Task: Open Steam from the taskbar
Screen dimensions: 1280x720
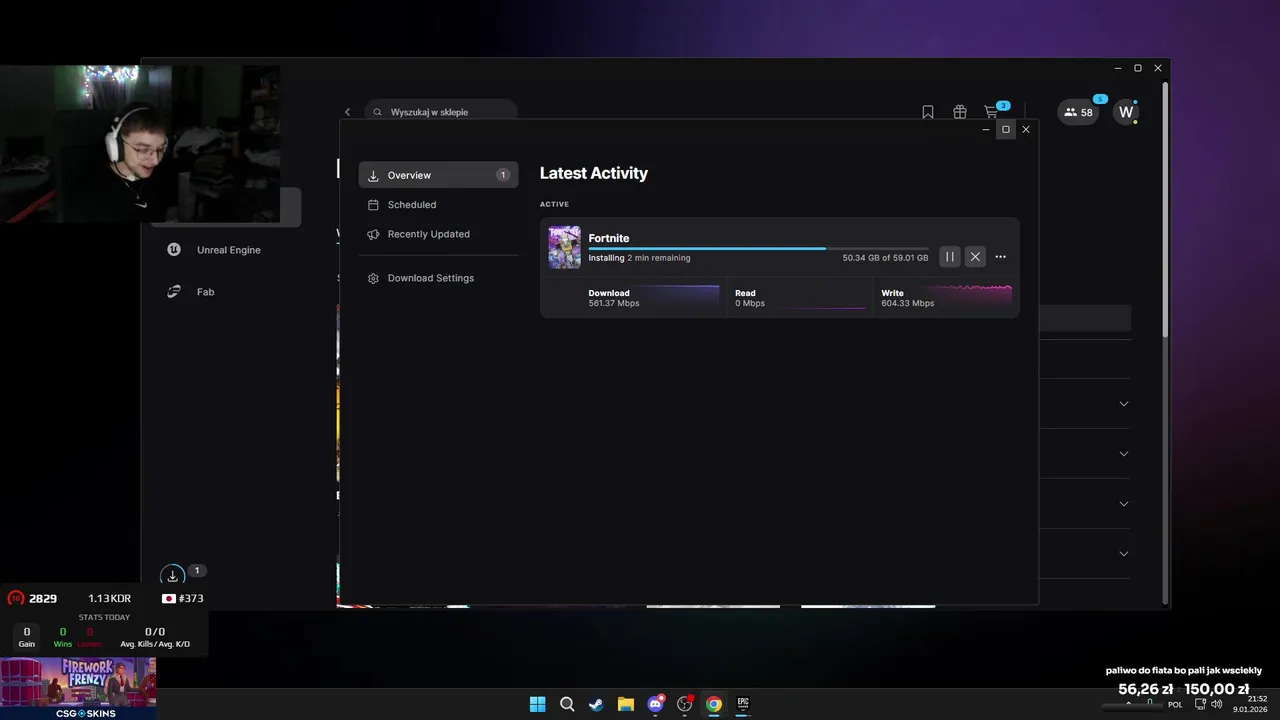Action: point(596,704)
